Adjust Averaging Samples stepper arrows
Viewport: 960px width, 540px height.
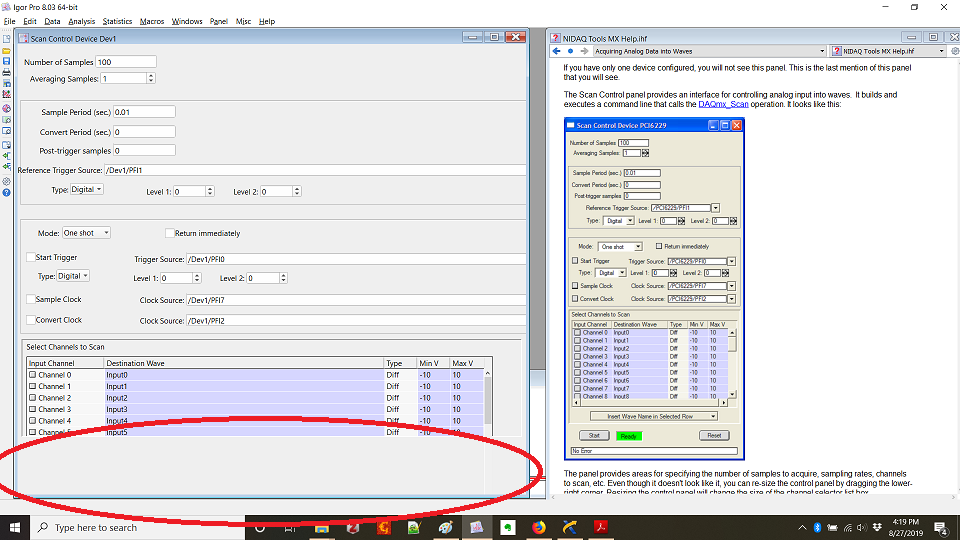151,78
